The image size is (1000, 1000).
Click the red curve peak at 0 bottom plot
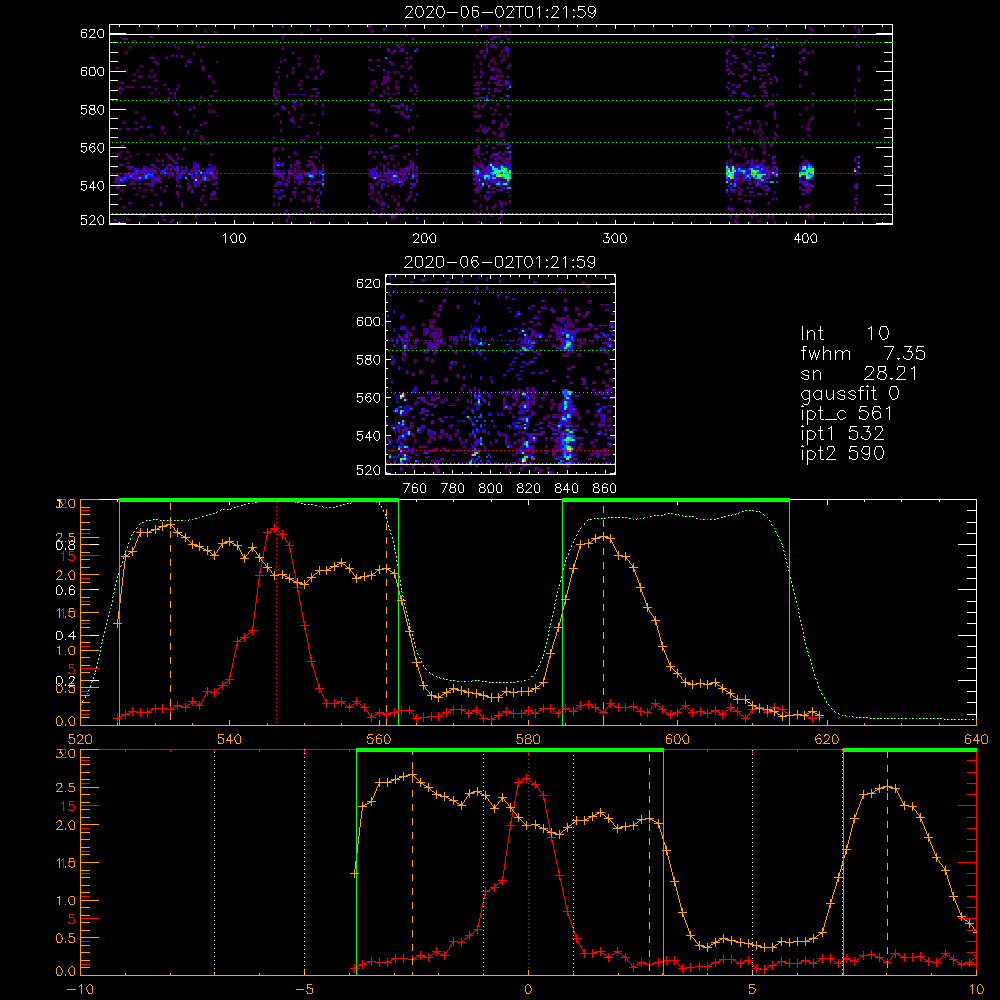pyautogui.click(x=527, y=779)
